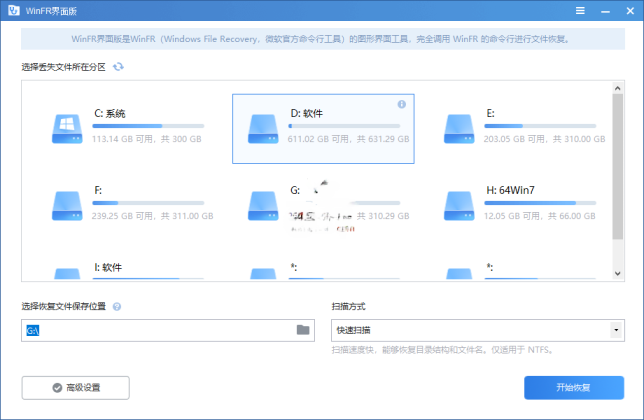Click the scan description text mentioning NTFS
The image size is (644, 420).
[443, 350]
